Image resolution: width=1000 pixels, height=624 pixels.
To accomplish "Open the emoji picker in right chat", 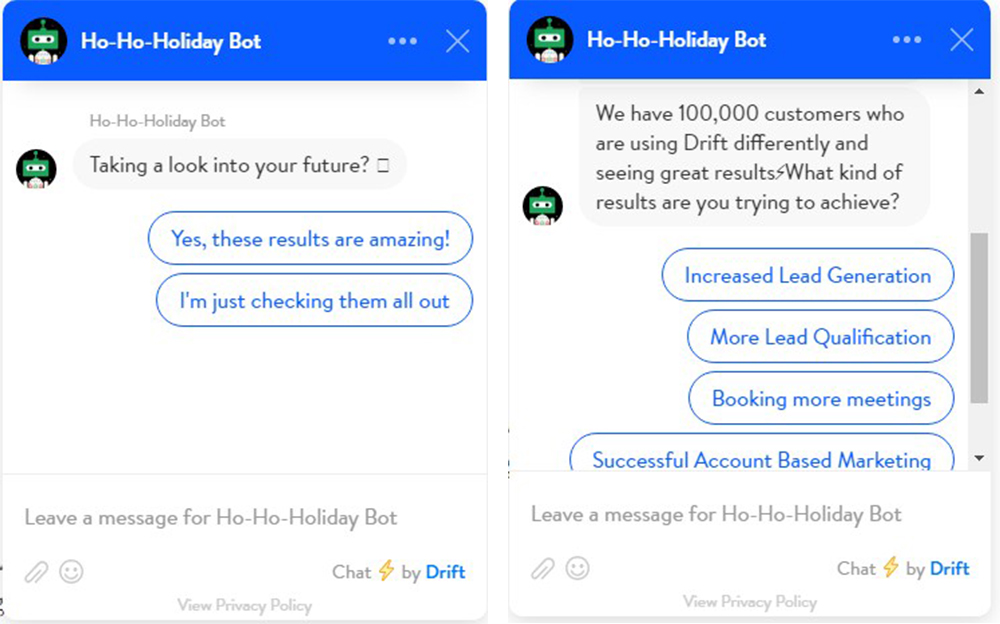I will pyautogui.click(x=578, y=569).
